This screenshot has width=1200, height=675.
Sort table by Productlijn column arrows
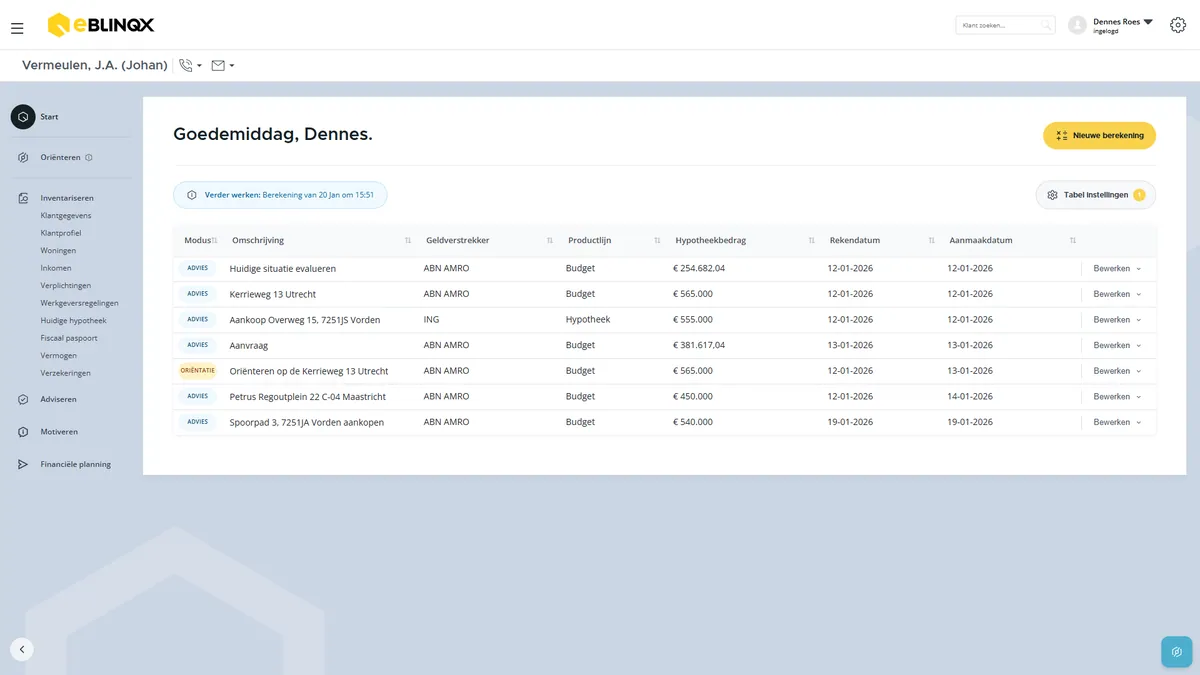(x=657, y=241)
